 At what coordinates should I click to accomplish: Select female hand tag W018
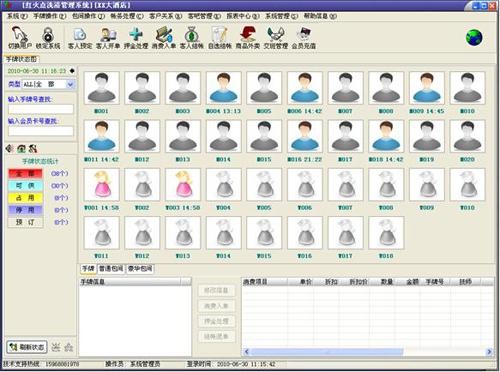(x=386, y=233)
